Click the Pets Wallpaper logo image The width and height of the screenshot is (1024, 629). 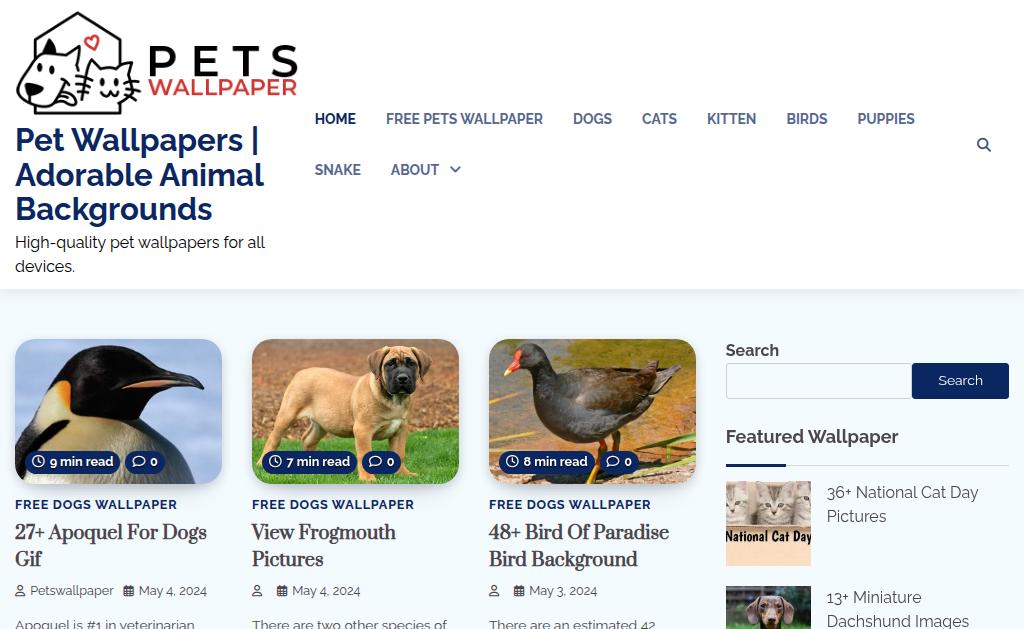coord(157,63)
